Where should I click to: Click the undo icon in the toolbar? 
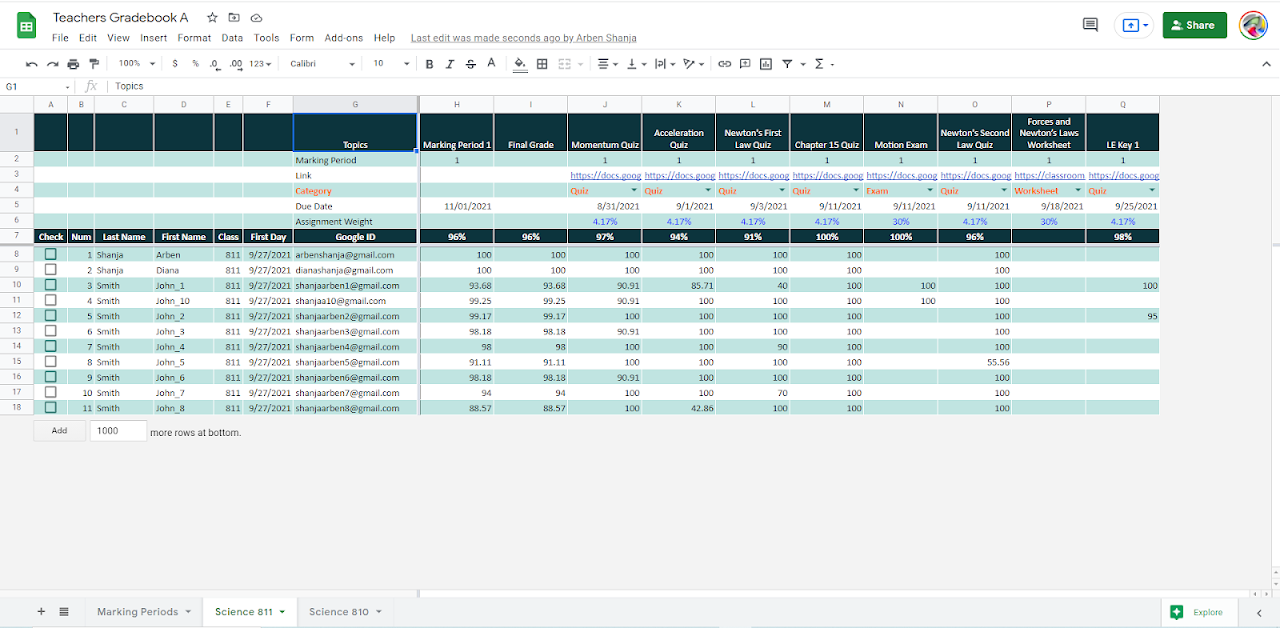coord(32,64)
